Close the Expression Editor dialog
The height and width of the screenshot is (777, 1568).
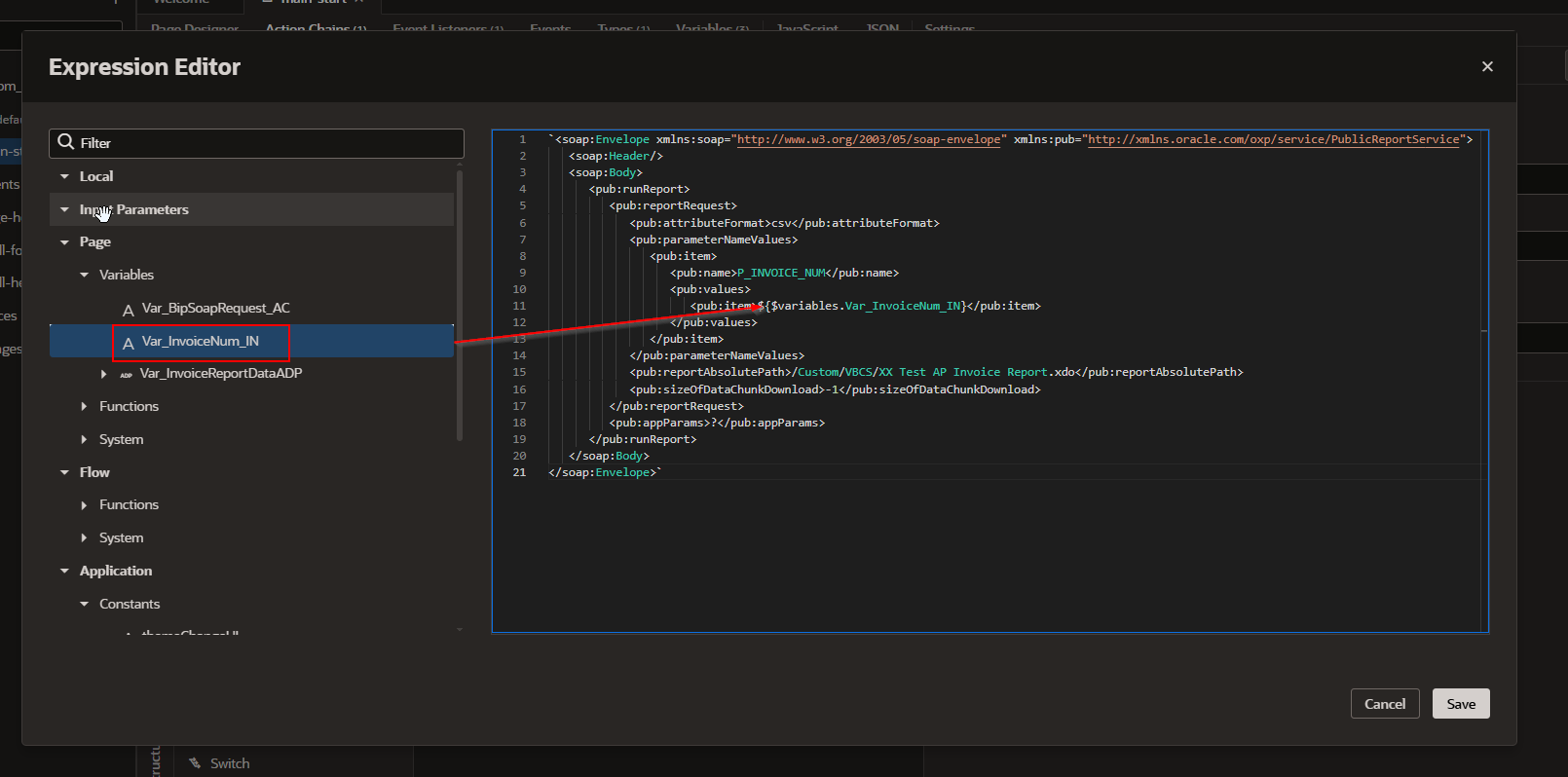[x=1487, y=66]
